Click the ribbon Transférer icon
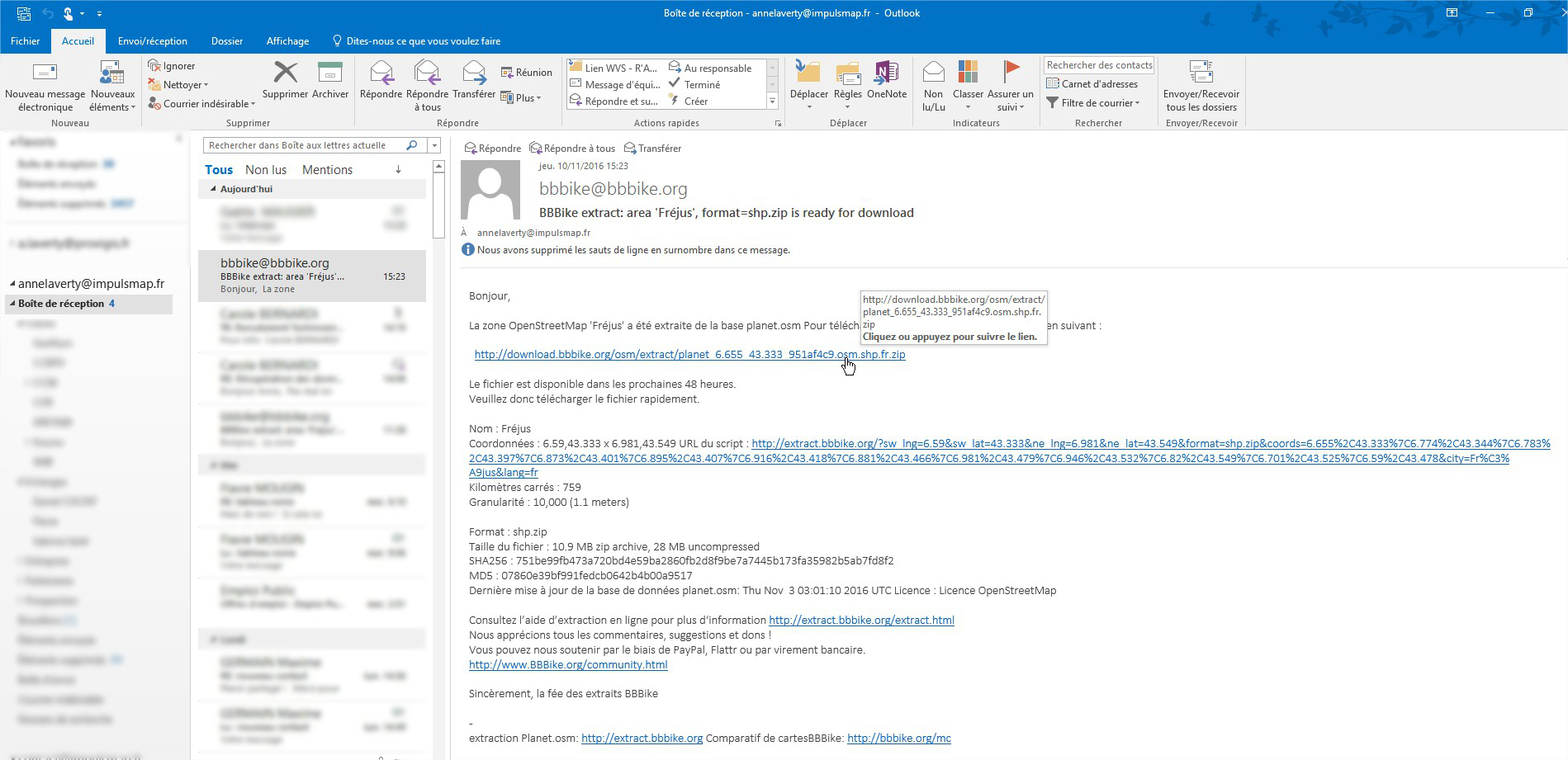 (474, 80)
